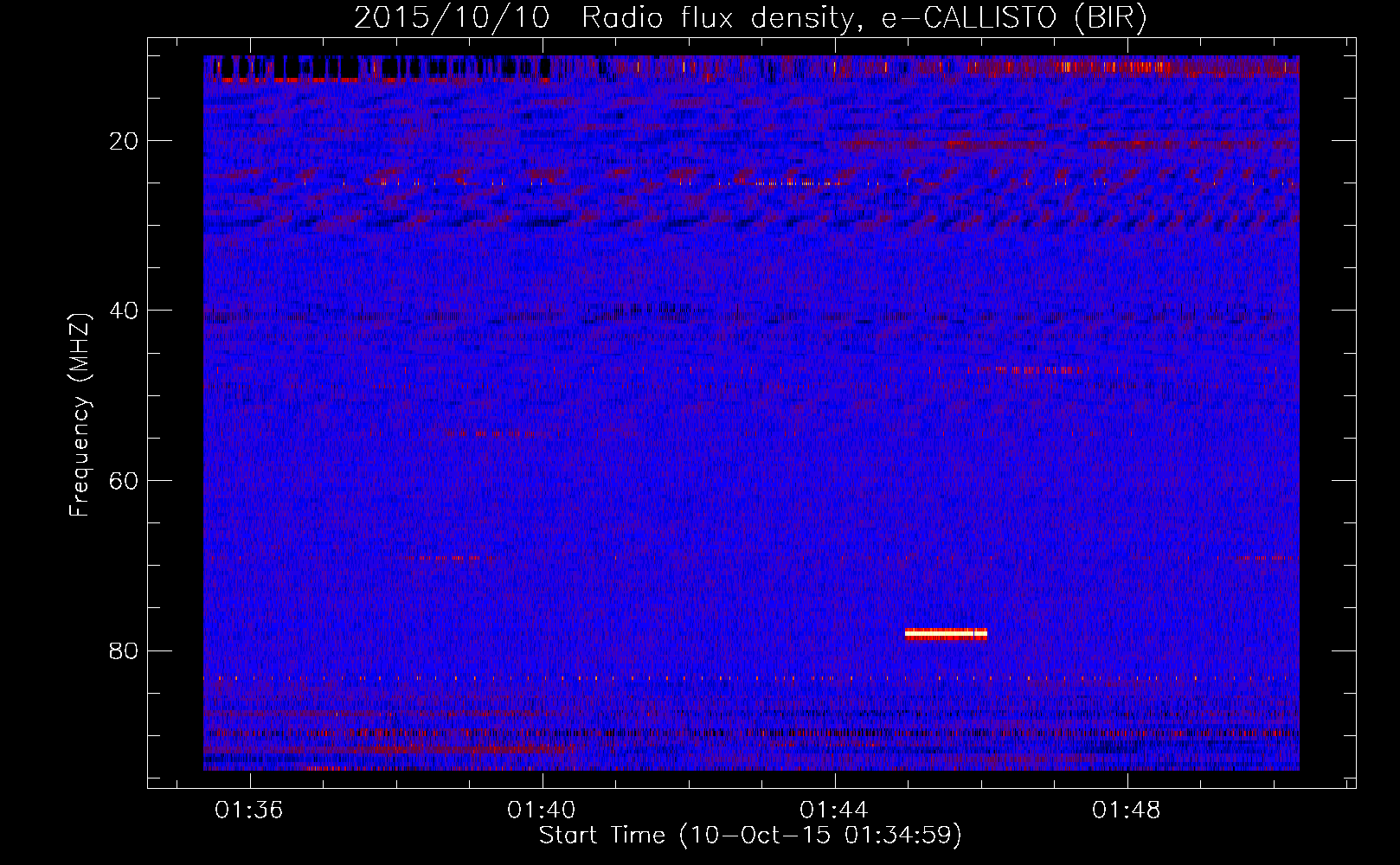Image resolution: width=1400 pixels, height=865 pixels.
Task: Click the Start Time axis label
Action: pos(750,835)
